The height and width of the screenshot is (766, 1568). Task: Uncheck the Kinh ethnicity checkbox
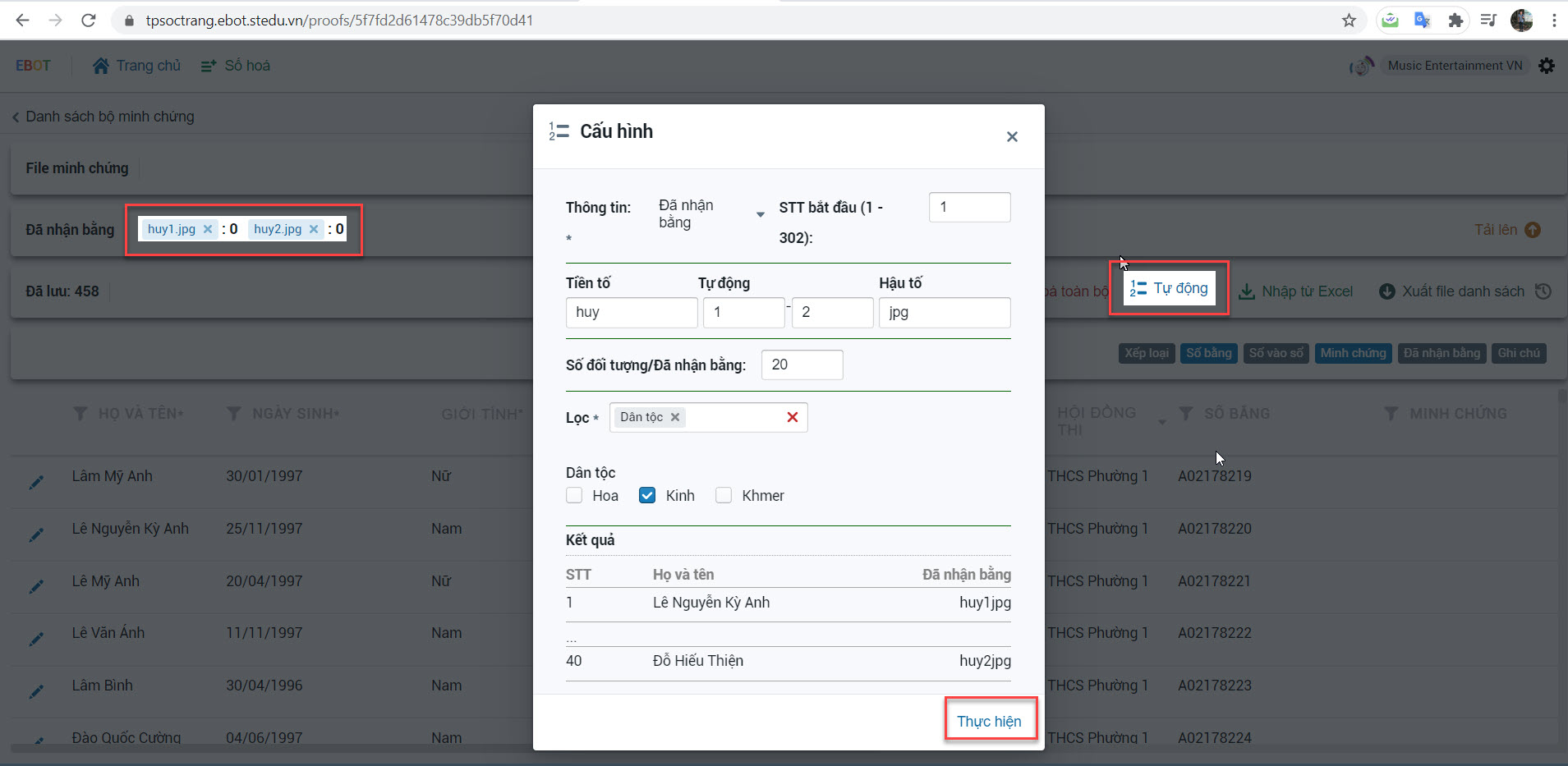(647, 495)
